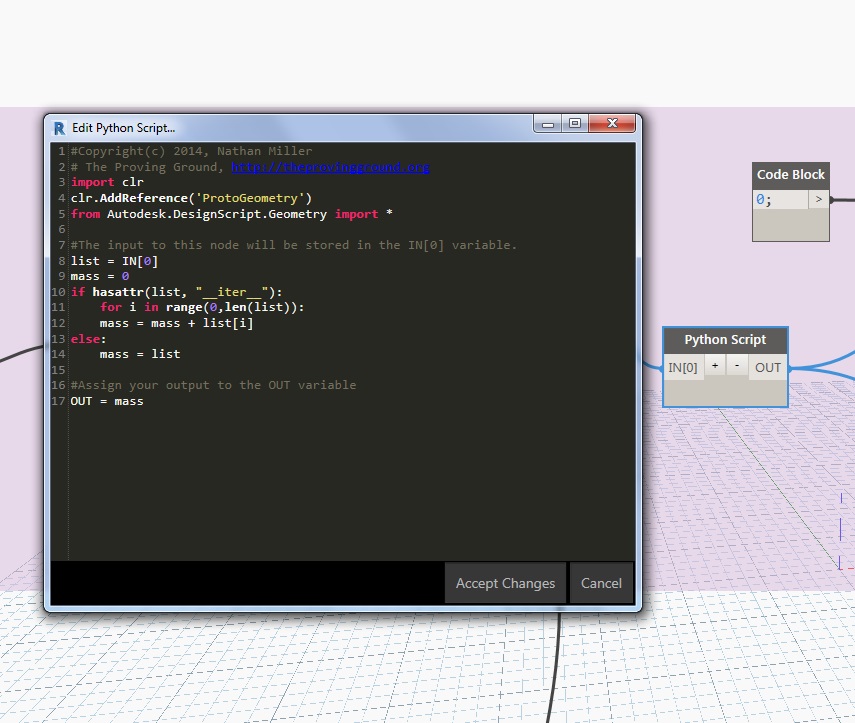Select the Code Block node header
Screen dimensions: 855x723
(790, 175)
